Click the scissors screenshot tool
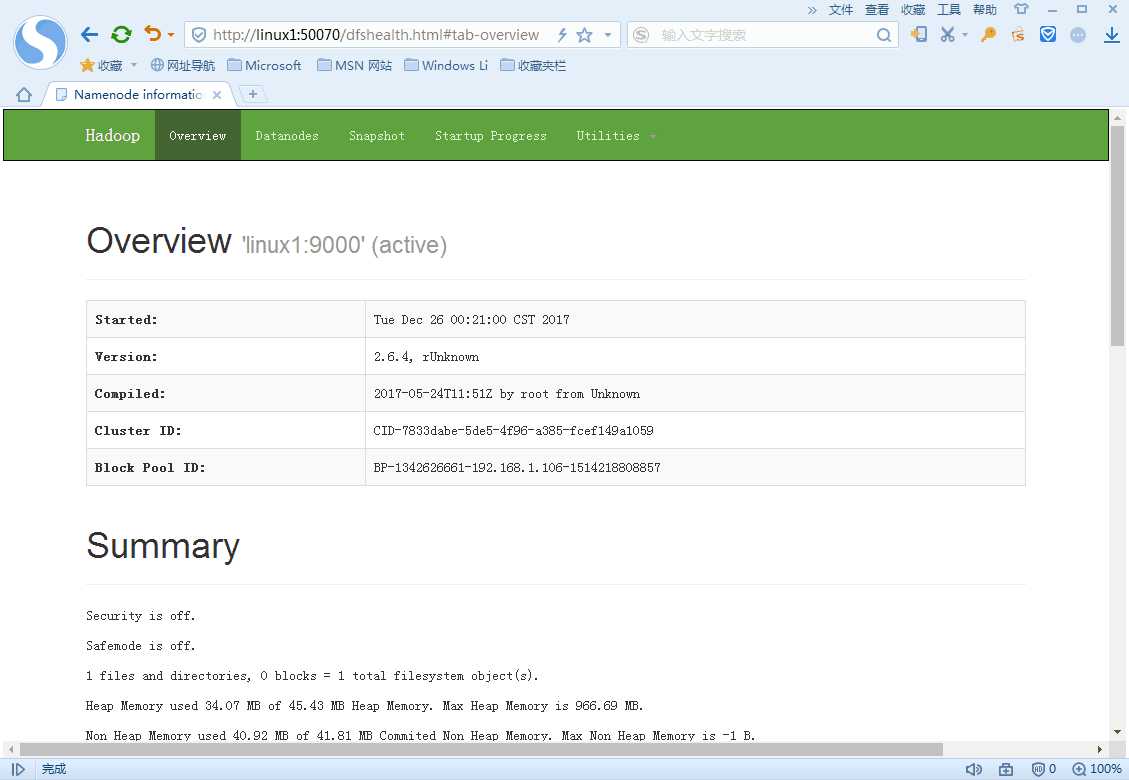Screen dimensions: 1129x780 [948, 34]
